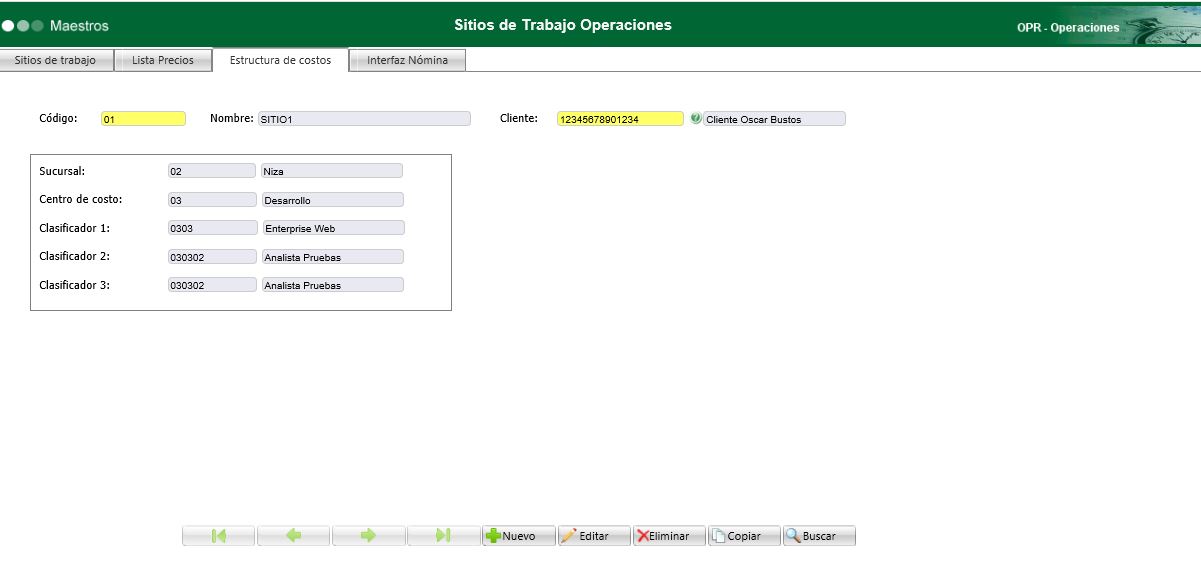Viewport: 1201px width, 571px height.
Task: Click the Sitios de Trabajo Operaciones title
Action: tap(563, 25)
